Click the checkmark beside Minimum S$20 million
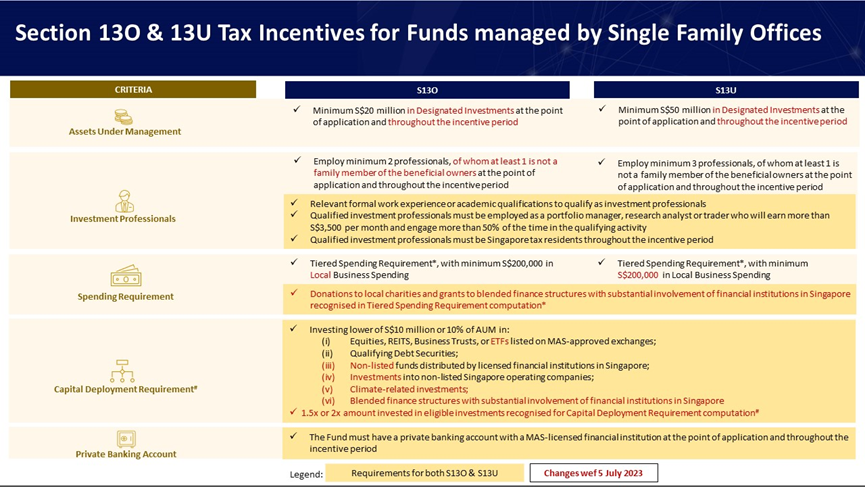The height and width of the screenshot is (487, 865). [x=297, y=109]
